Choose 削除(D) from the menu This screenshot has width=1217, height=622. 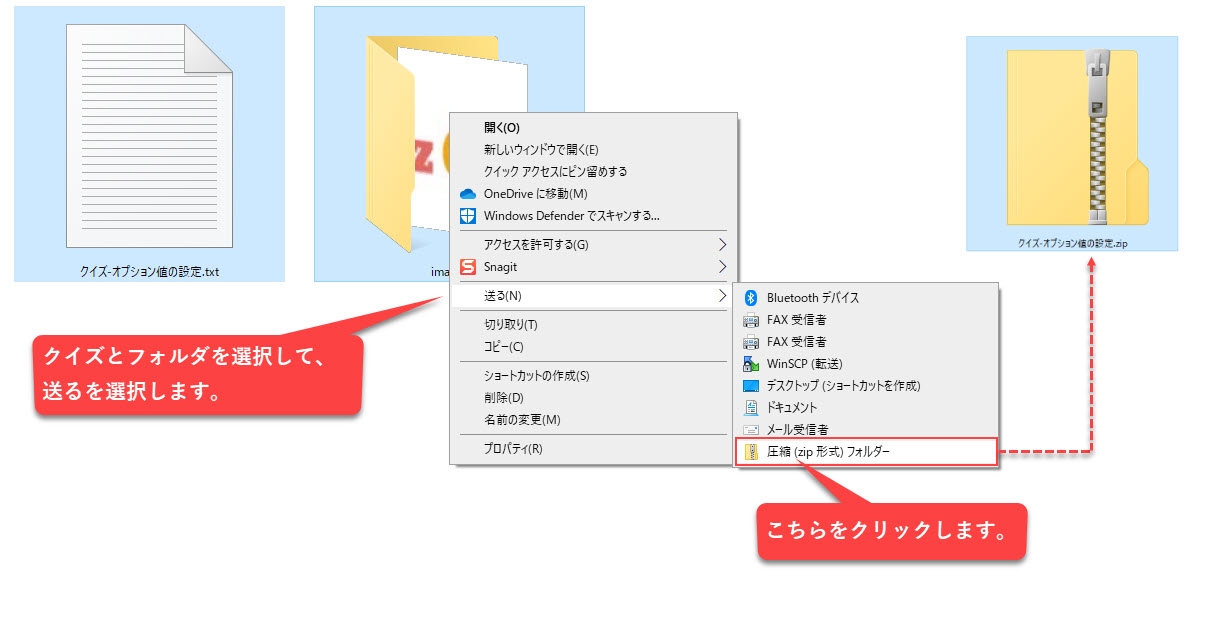coord(594,397)
